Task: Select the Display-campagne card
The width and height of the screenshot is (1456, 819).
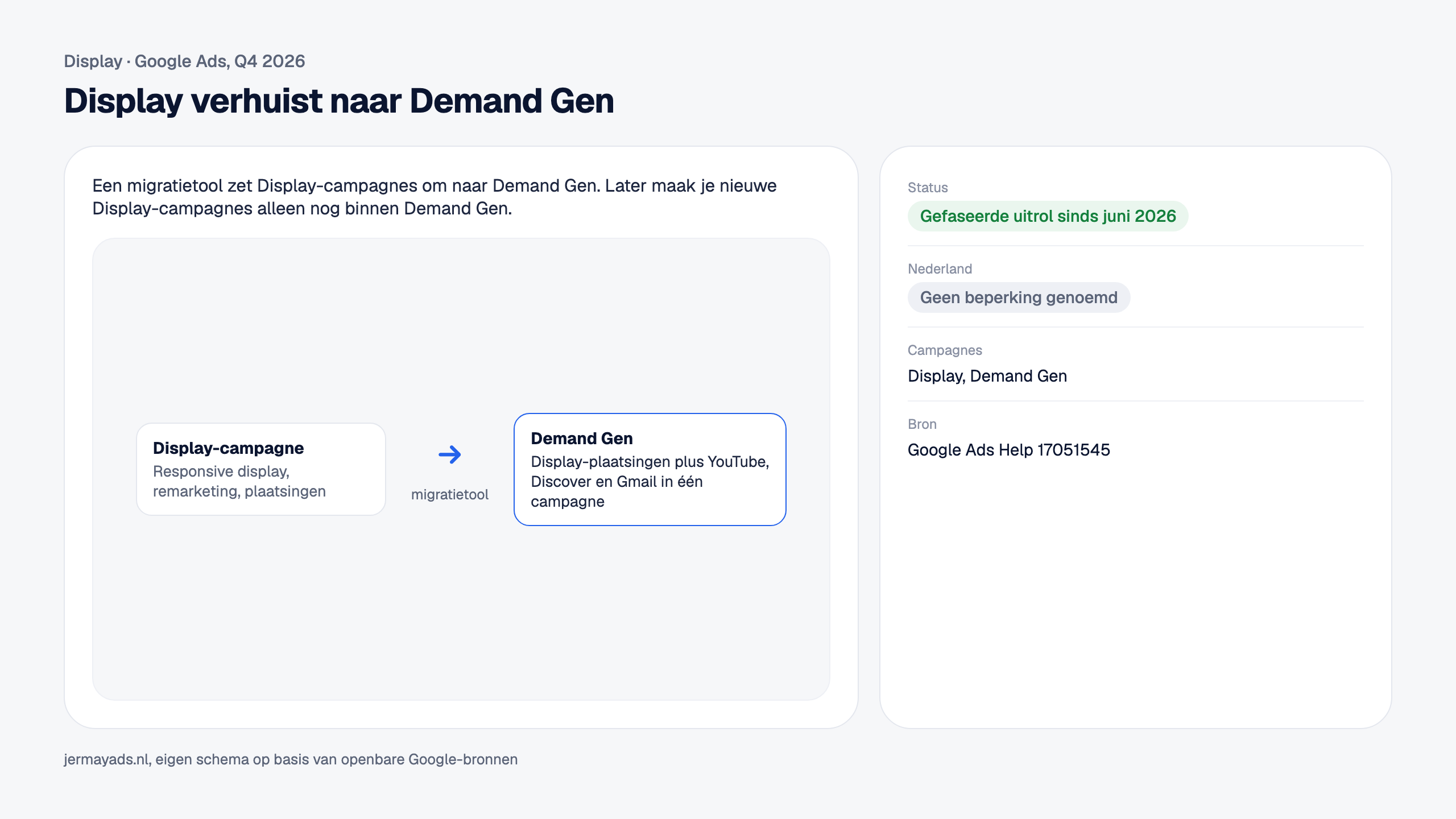Action: [x=261, y=469]
